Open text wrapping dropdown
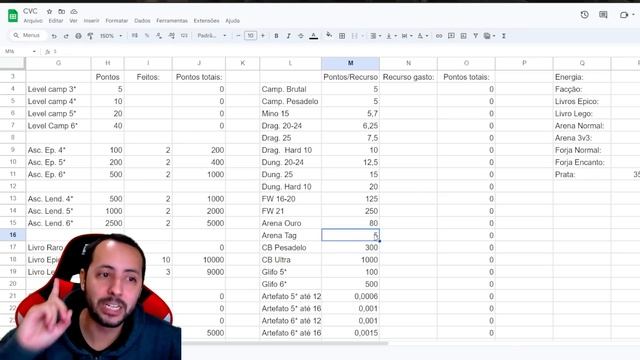Viewport: 640px width, 360px height. point(407,36)
